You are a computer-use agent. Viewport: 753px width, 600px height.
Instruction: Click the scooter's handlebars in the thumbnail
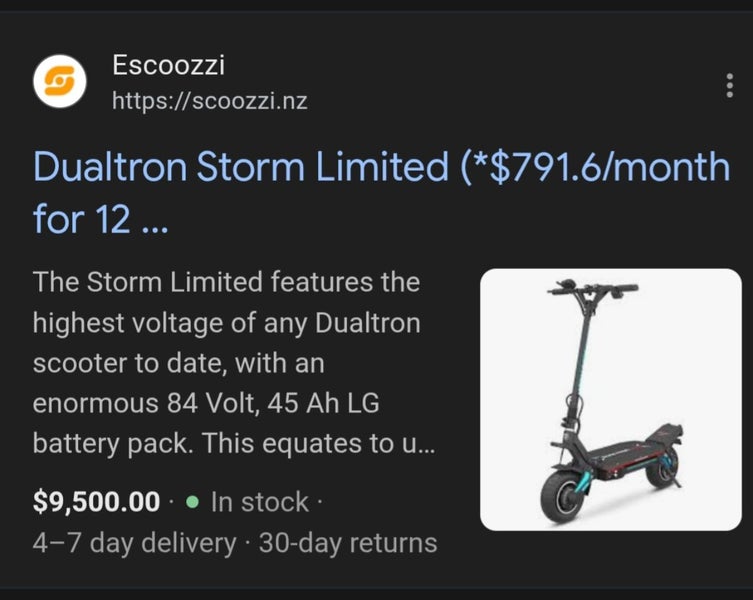pos(592,289)
